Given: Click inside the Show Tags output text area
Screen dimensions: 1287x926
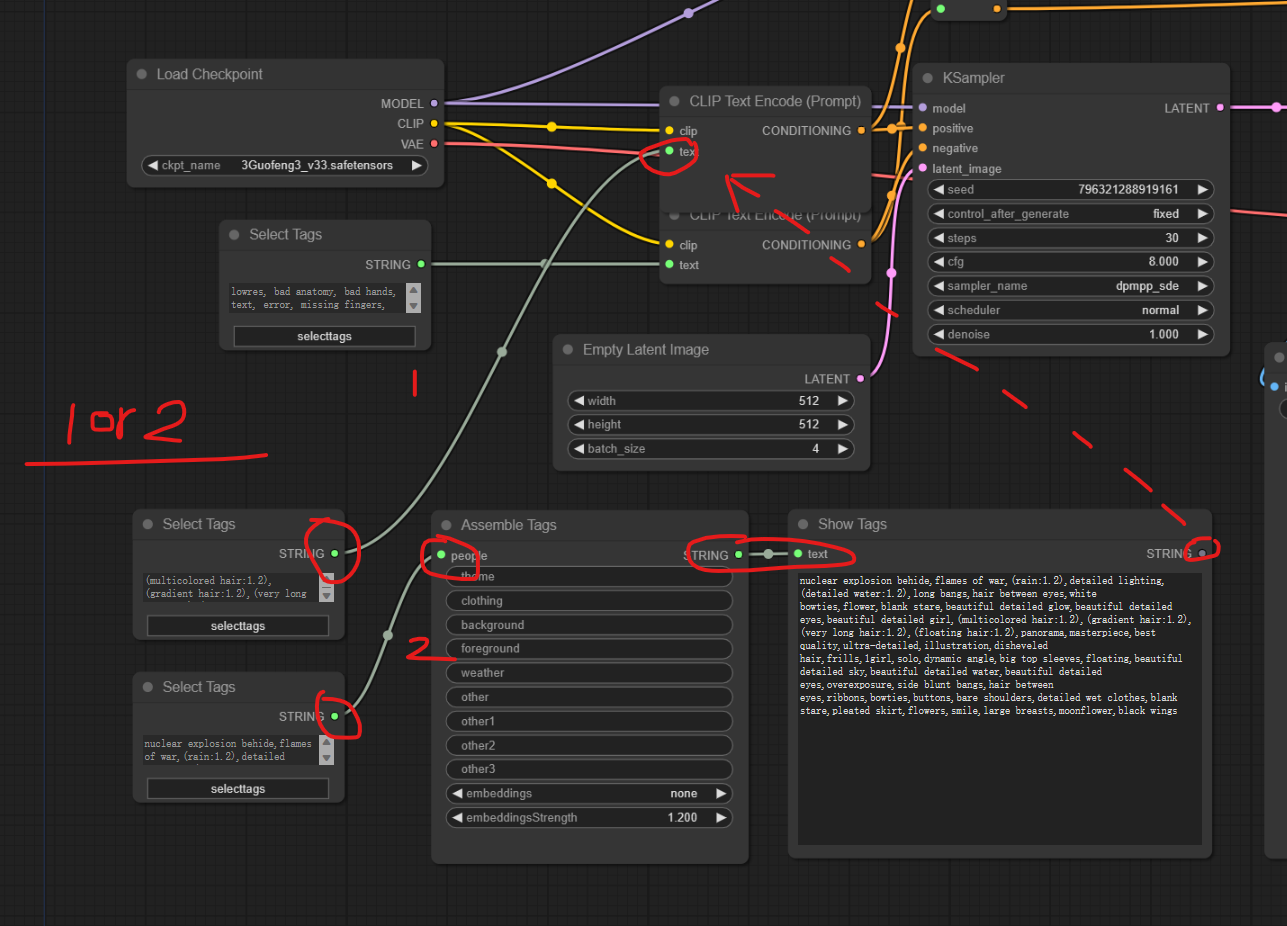Looking at the screenshot, I should [x=999, y=708].
